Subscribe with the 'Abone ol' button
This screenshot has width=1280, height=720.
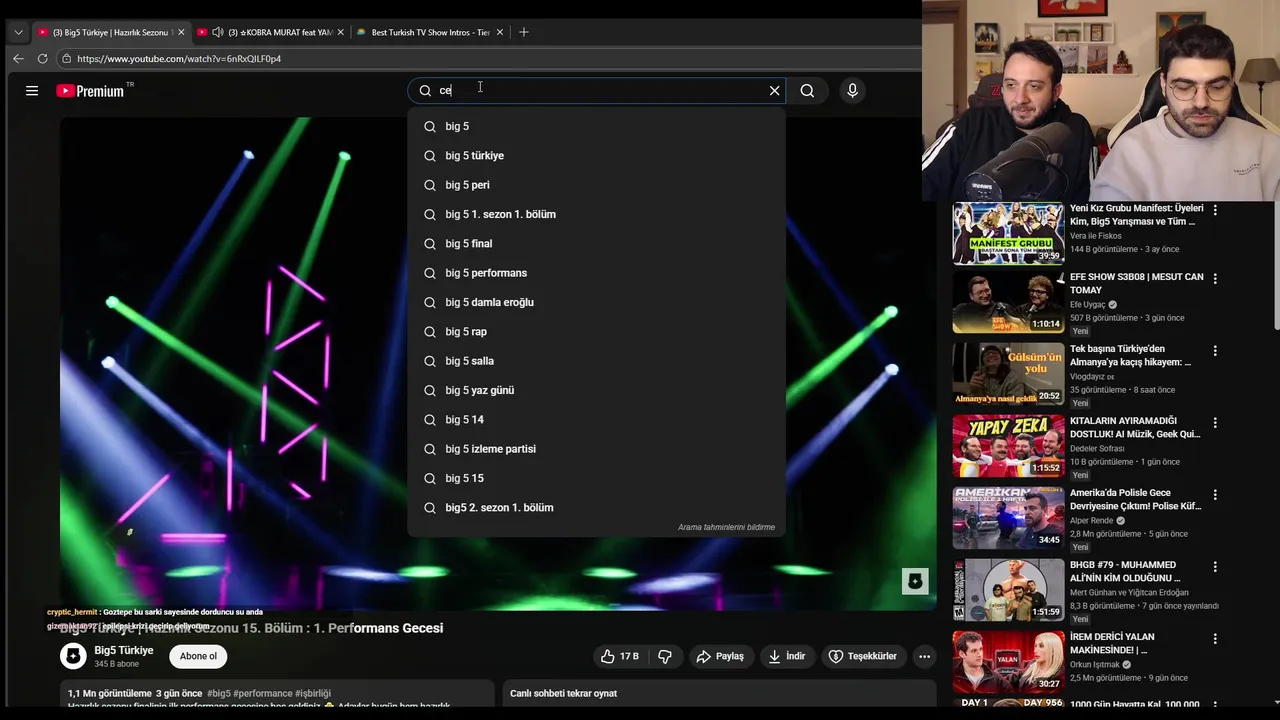198,656
